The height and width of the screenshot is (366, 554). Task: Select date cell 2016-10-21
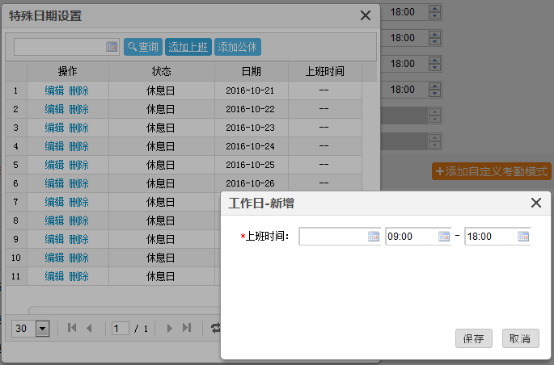point(250,91)
